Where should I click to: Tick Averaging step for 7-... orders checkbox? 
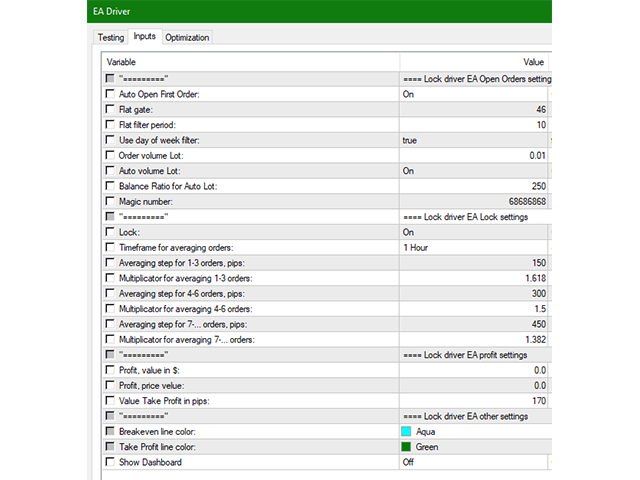(x=110, y=324)
